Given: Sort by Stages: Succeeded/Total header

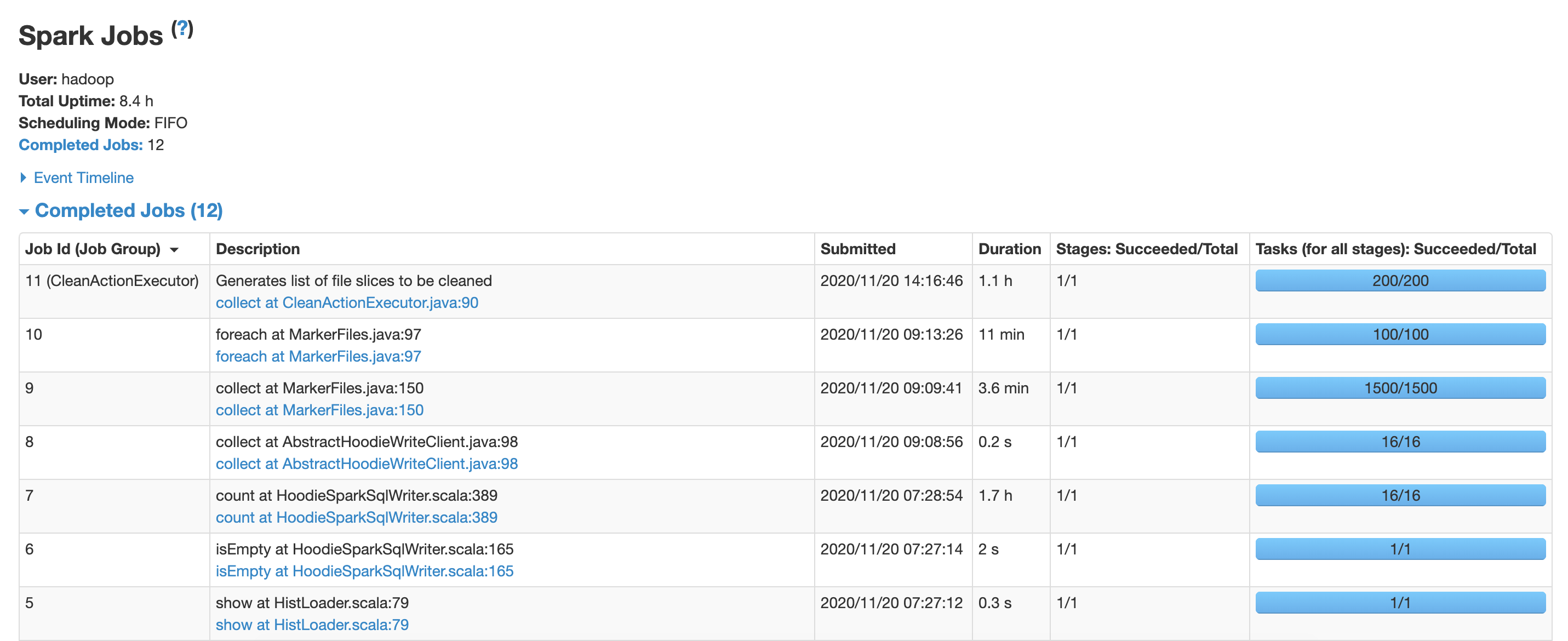Looking at the screenshot, I should [x=1146, y=249].
